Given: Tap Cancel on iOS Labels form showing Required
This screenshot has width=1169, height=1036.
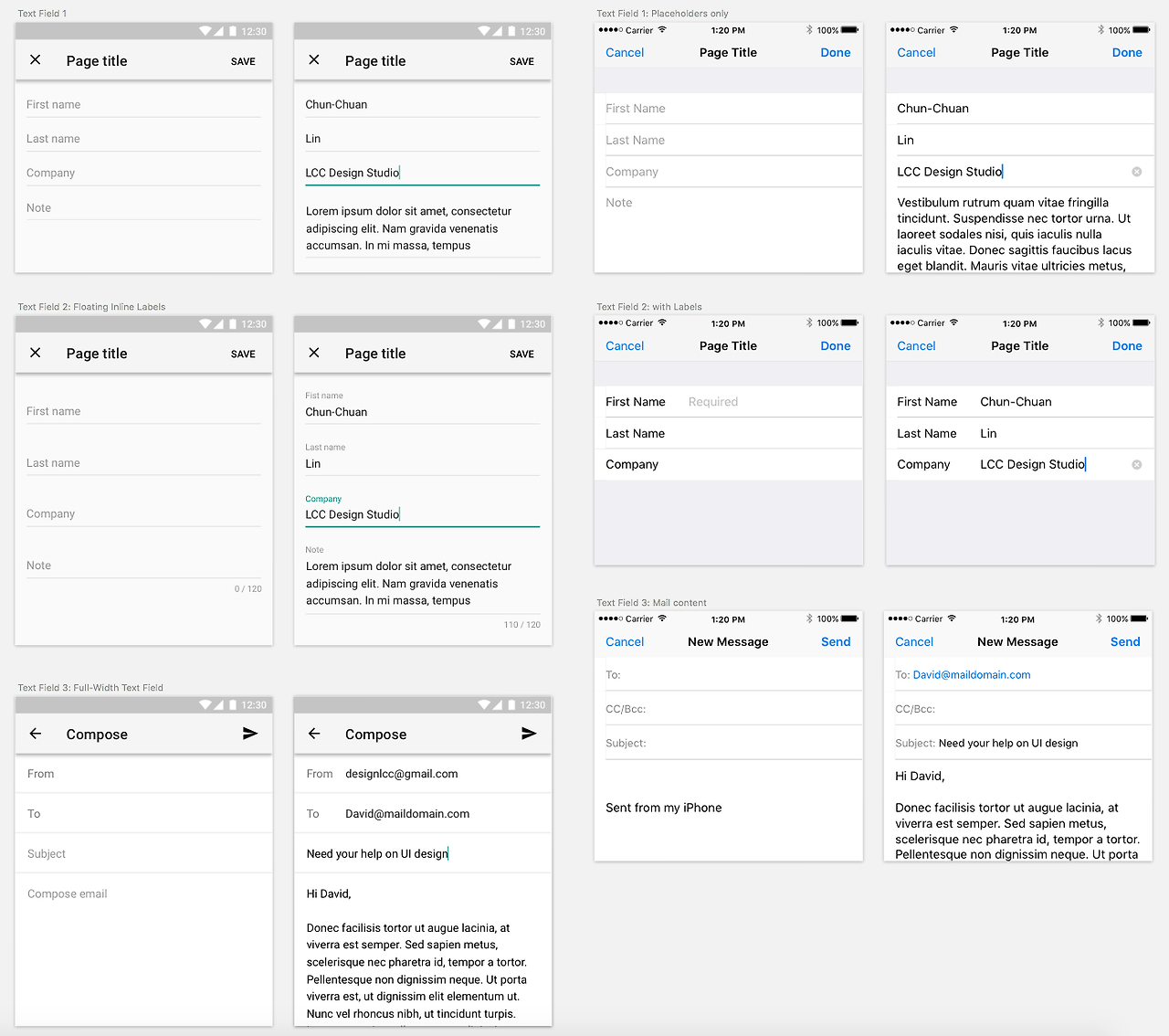Looking at the screenshot, I should (625, 346).
